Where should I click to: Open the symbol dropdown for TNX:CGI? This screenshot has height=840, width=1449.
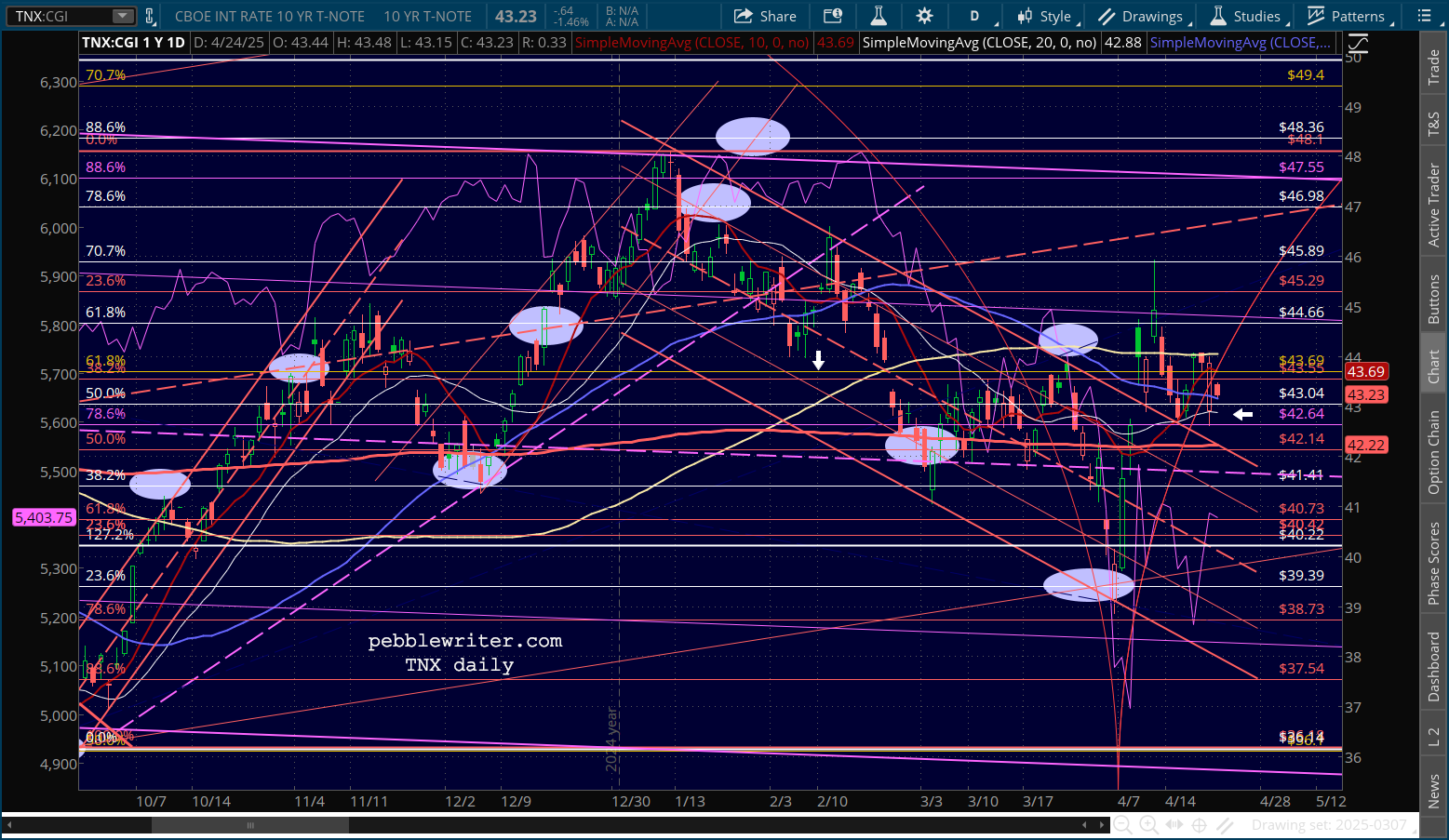pos(123,16)
